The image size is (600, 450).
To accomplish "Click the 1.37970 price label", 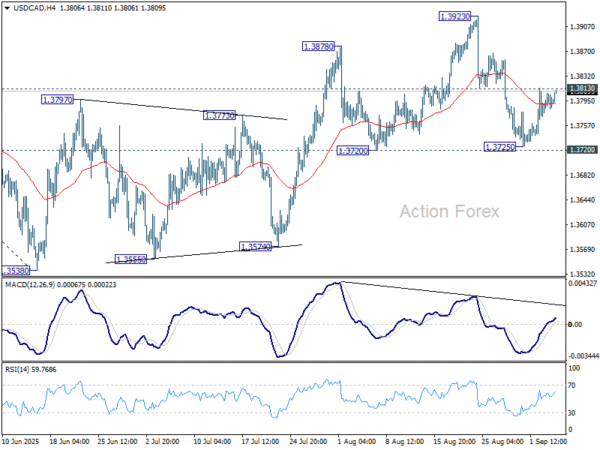I will tap(57, 100).
